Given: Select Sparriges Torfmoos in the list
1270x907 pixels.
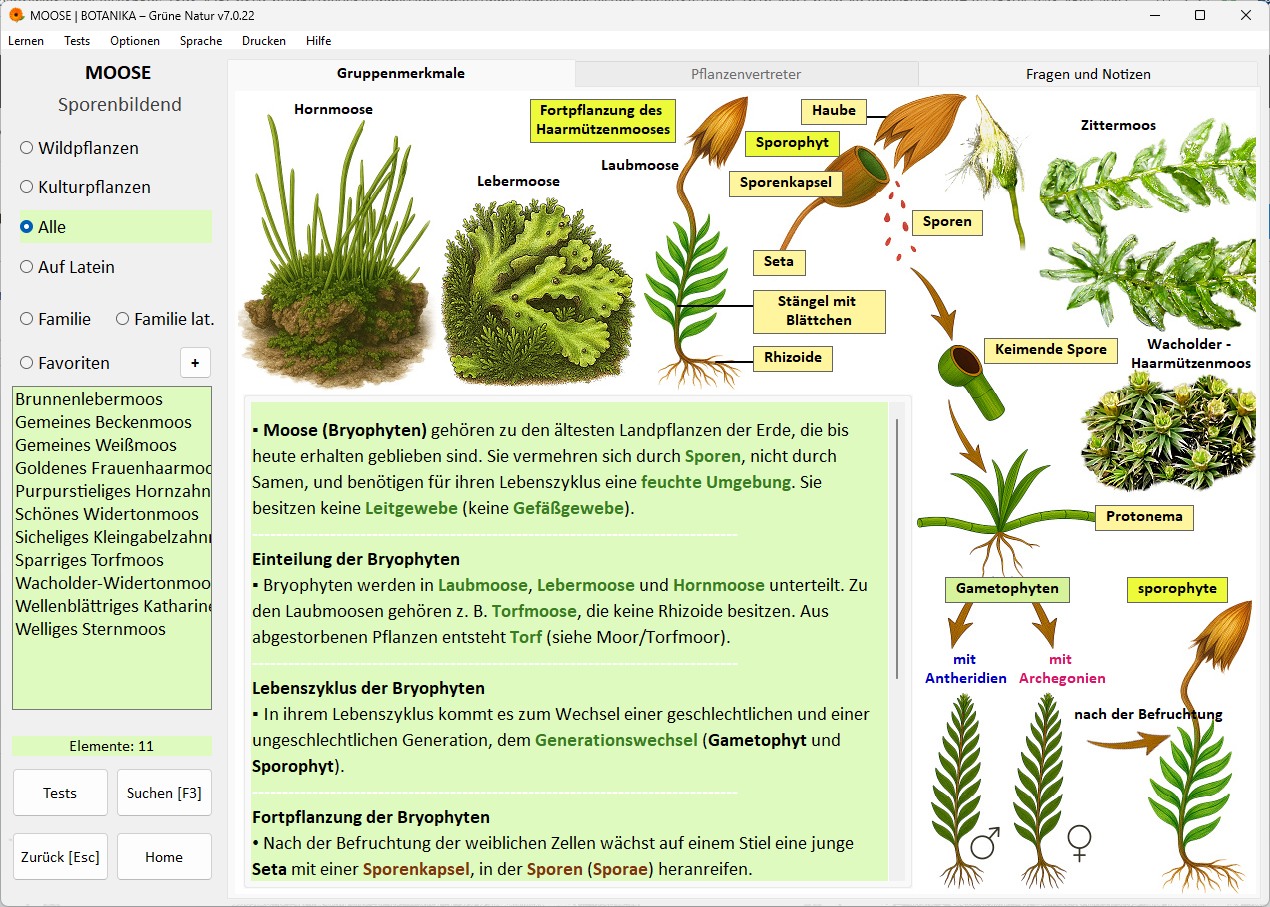Looking at the screenshot, I should pyautogui.click(x=112, y=560).
